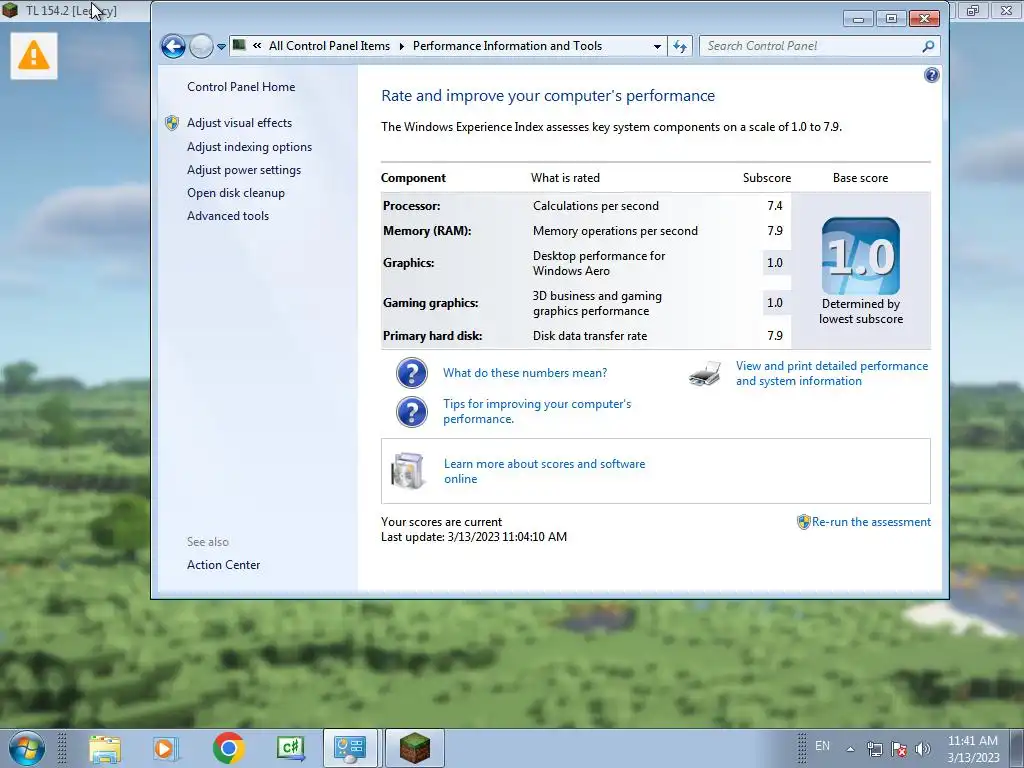The image size is (1024, 768).
Task: Open Help with the blue question icon
Action: pyautogui.click(x=931, y=75)
